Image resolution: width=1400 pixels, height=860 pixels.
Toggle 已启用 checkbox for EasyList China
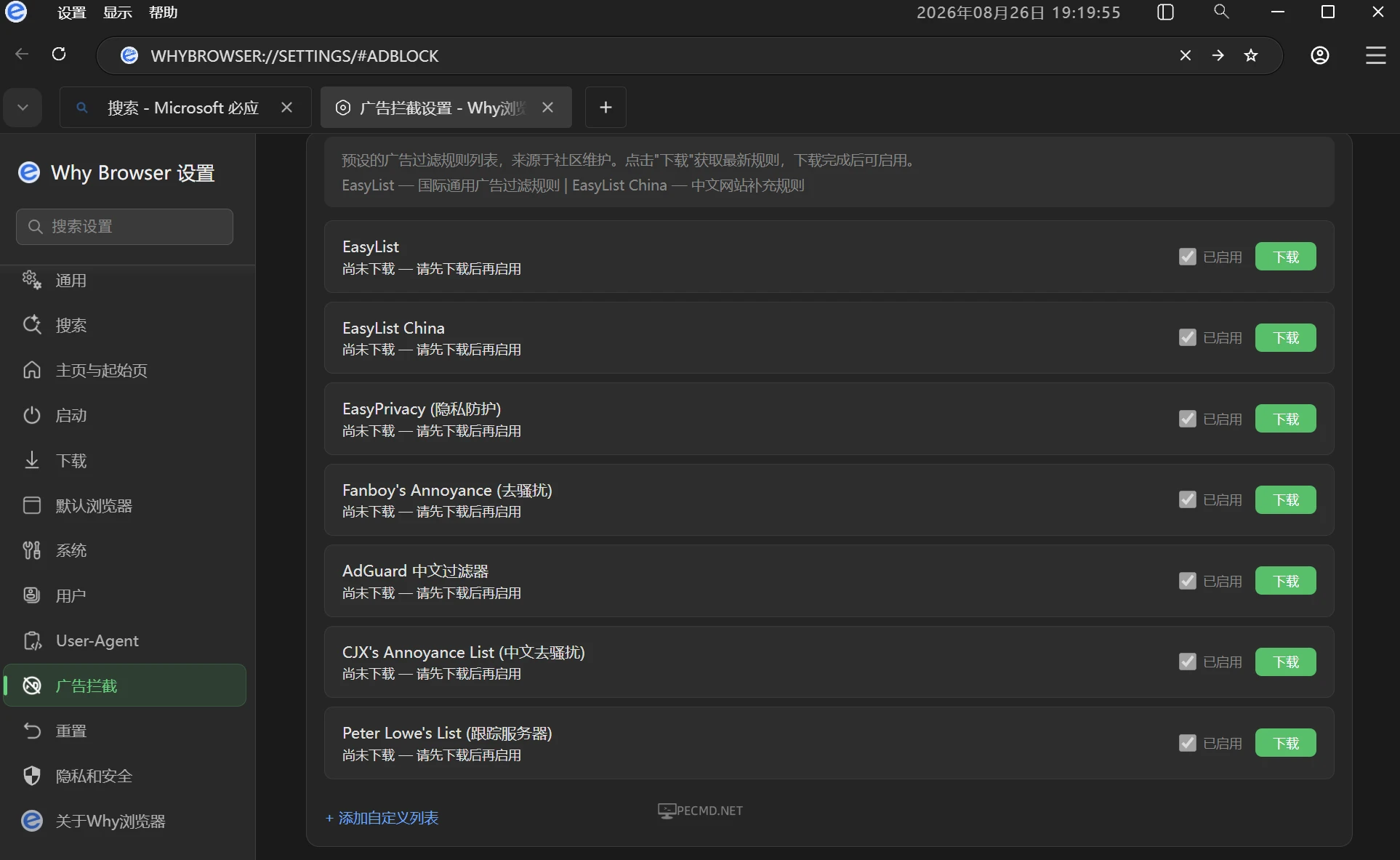point(1187,338)
